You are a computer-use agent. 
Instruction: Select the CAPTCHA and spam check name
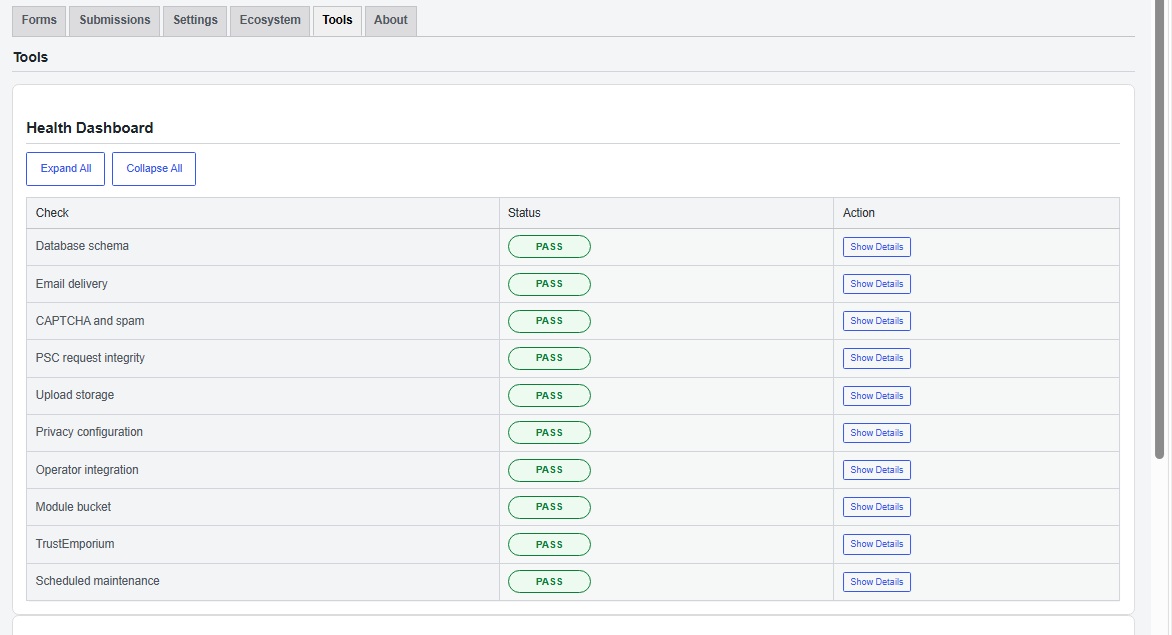click(x=90, y=321)
